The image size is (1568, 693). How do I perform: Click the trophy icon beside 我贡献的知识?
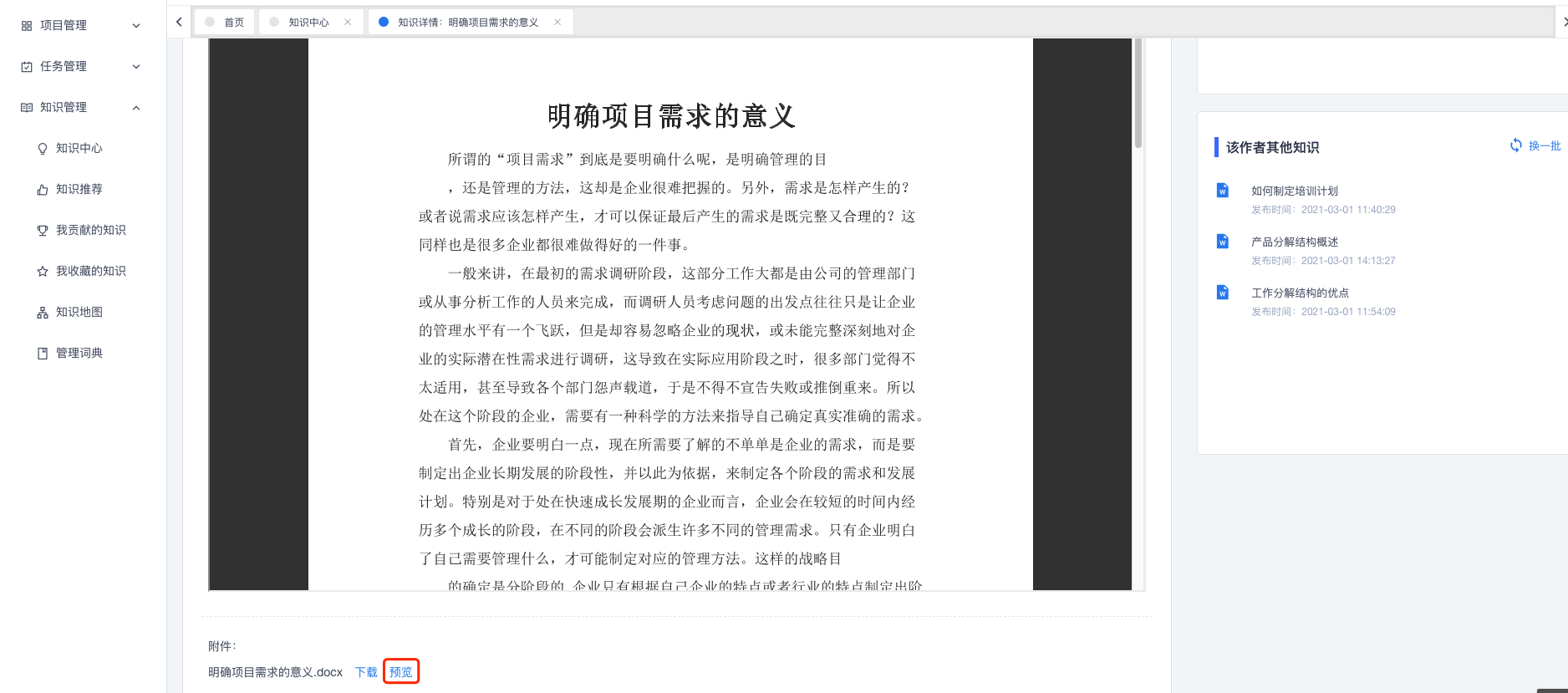(43, 231)
